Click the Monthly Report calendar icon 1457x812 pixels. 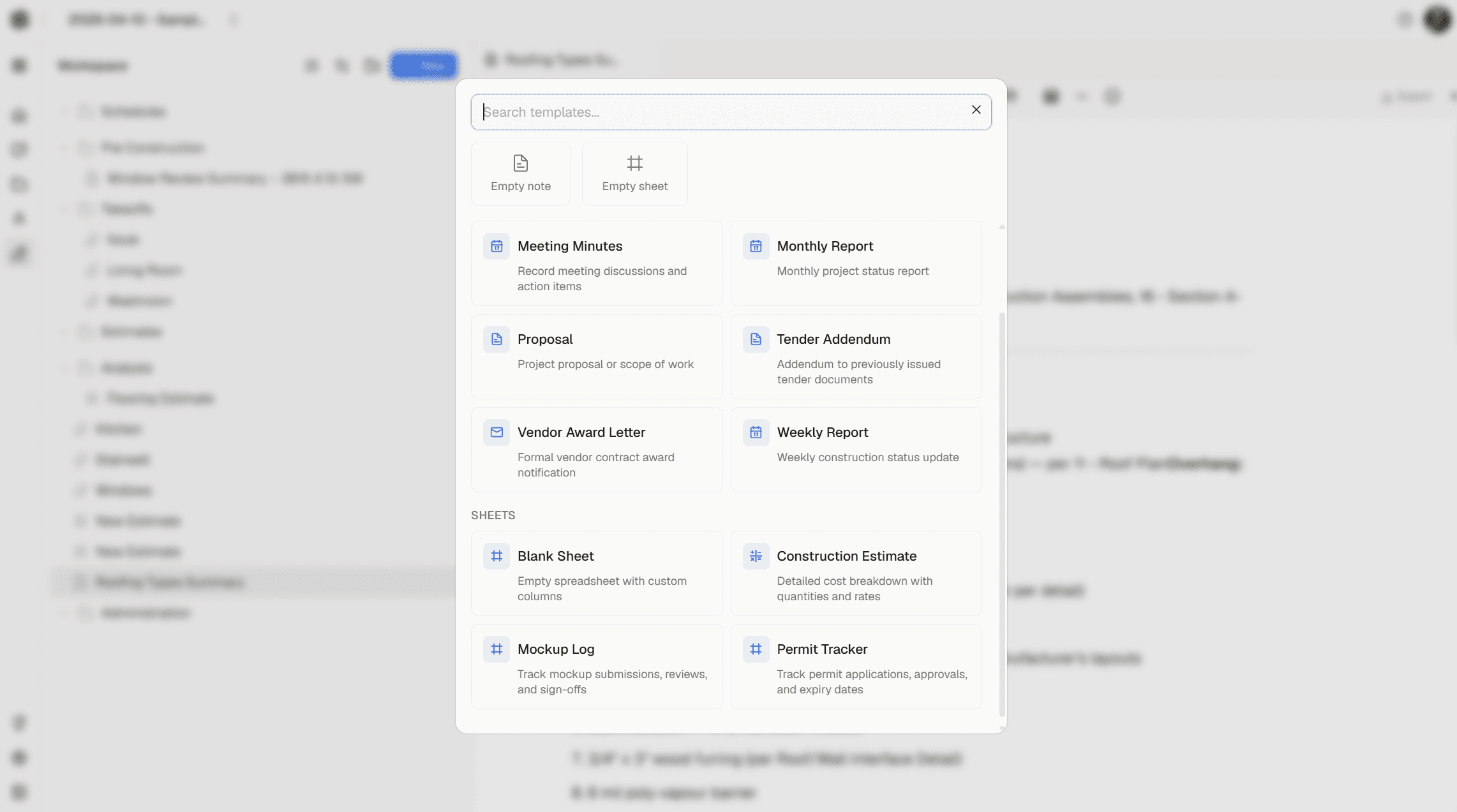(756, 246)
